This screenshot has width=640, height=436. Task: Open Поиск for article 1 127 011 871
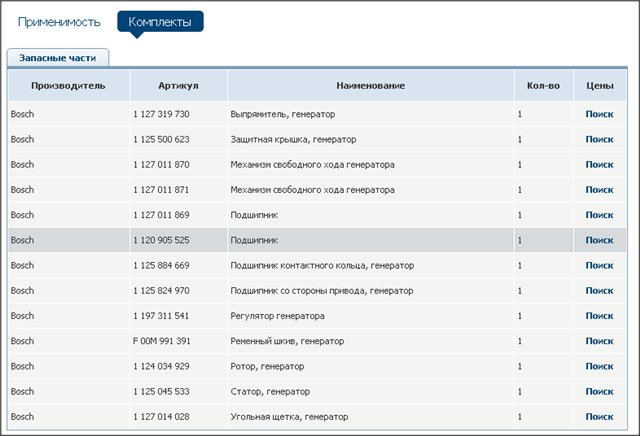599,189
